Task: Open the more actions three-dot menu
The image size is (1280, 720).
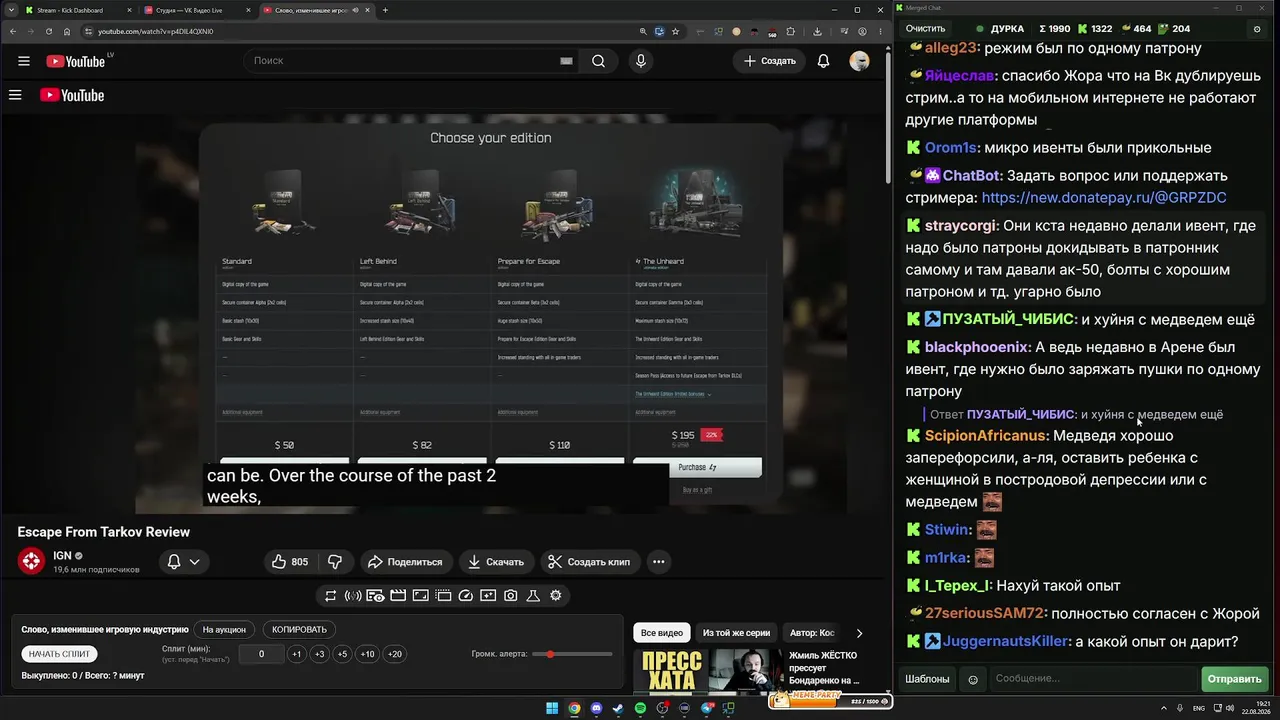Action: click(658, 562)
